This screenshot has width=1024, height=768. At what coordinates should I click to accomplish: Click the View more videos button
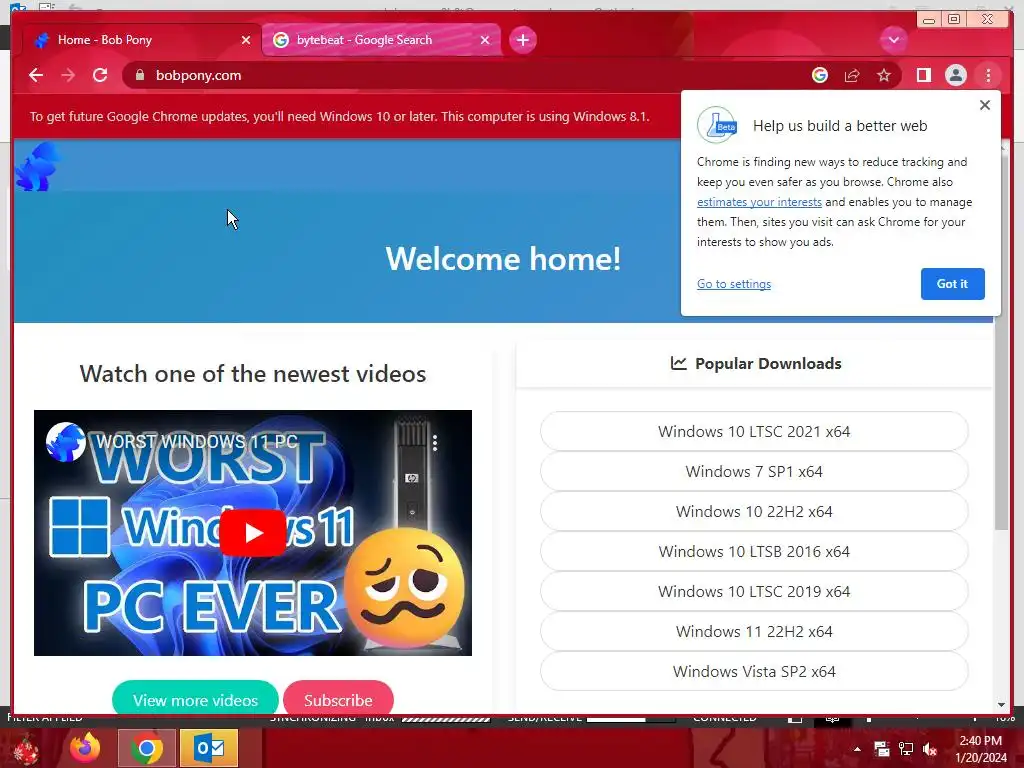pyautogui.click(x=195, y=700)
